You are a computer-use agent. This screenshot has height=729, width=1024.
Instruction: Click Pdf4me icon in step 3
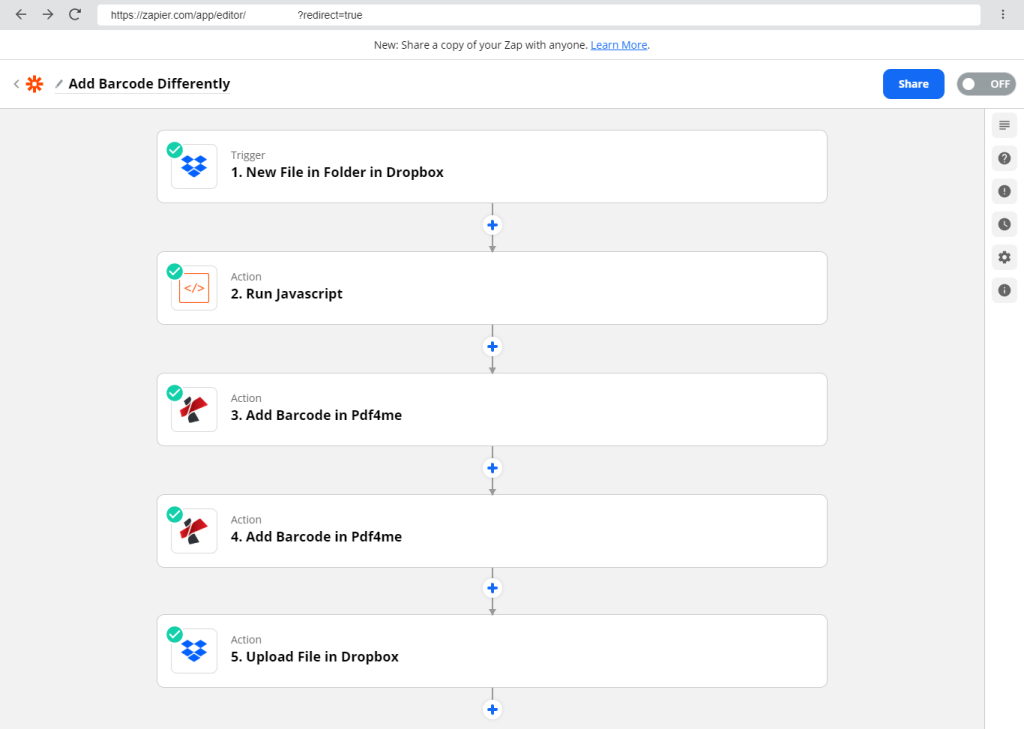[194, 410]
